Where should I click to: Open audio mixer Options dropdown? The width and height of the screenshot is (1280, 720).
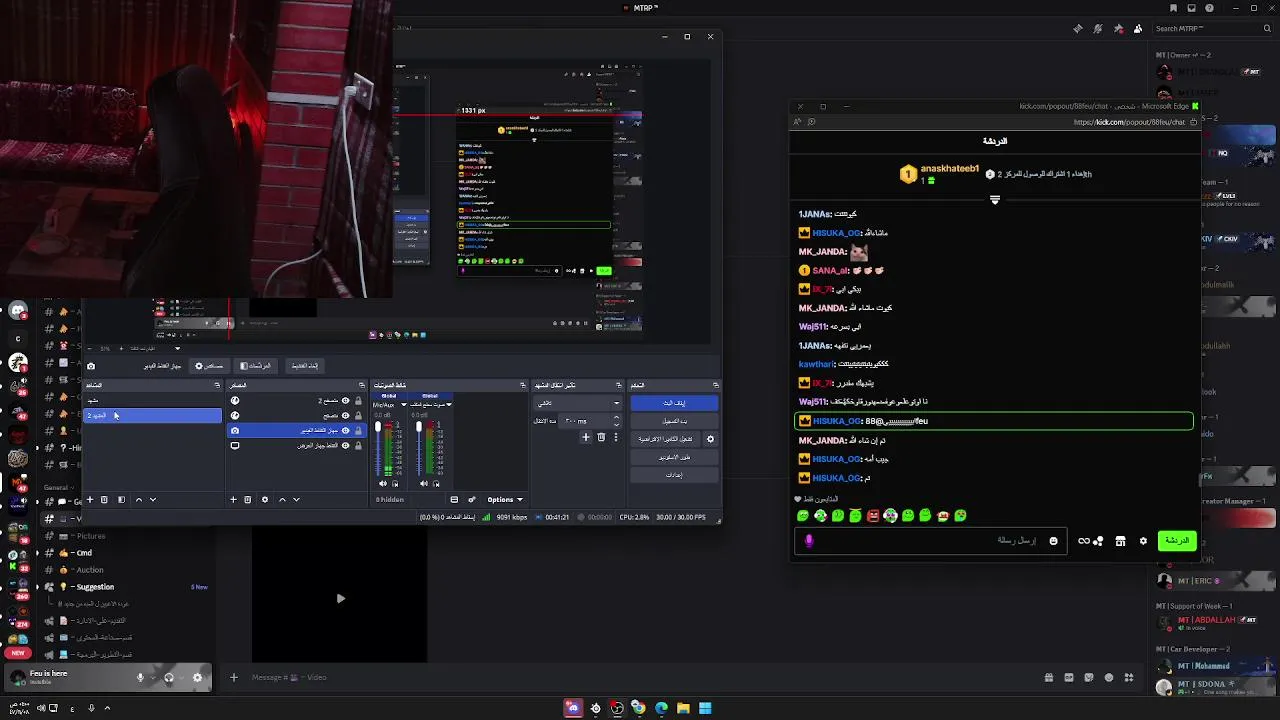[505, 499]
